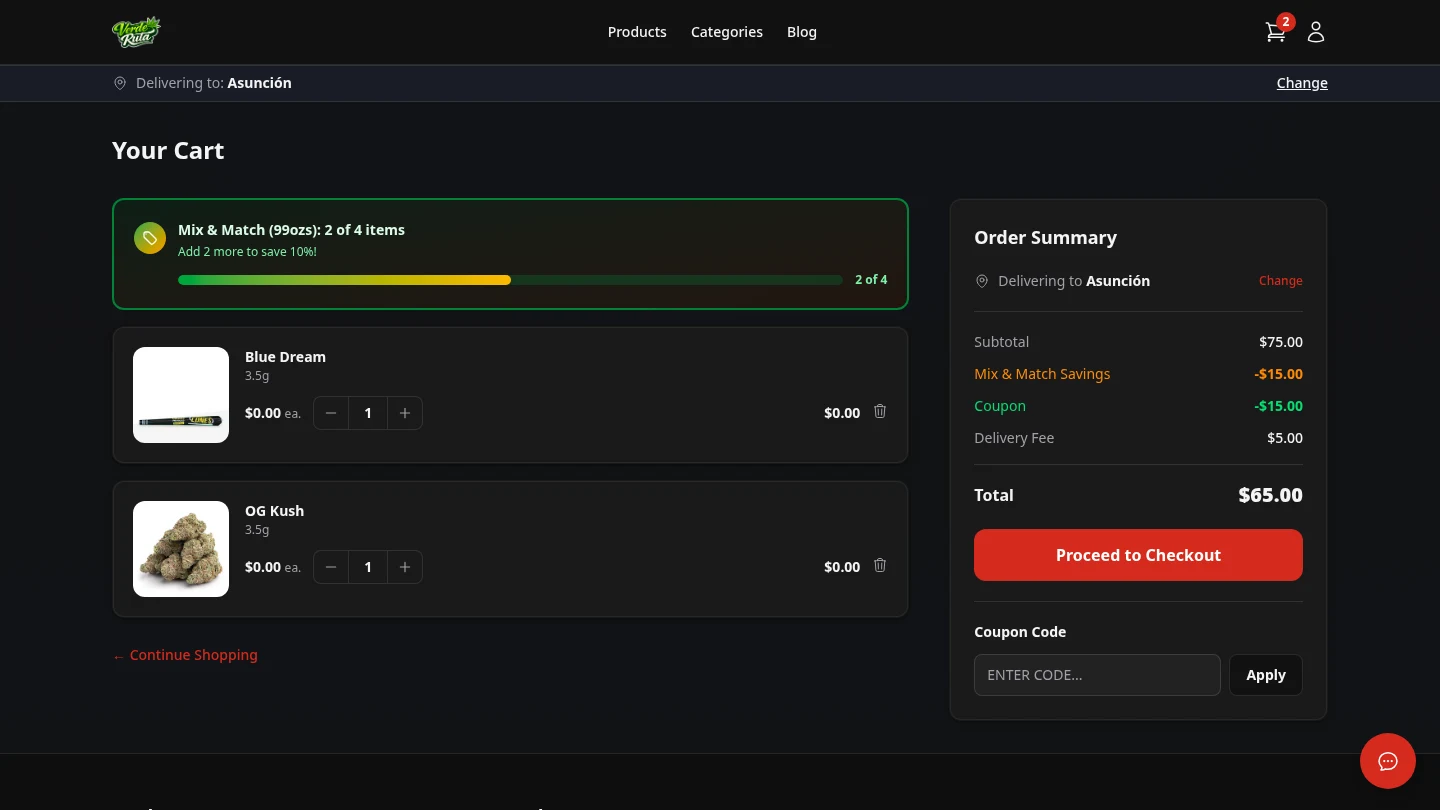
Task: Open the live chat bubble button
Action: pos(1387,761)
